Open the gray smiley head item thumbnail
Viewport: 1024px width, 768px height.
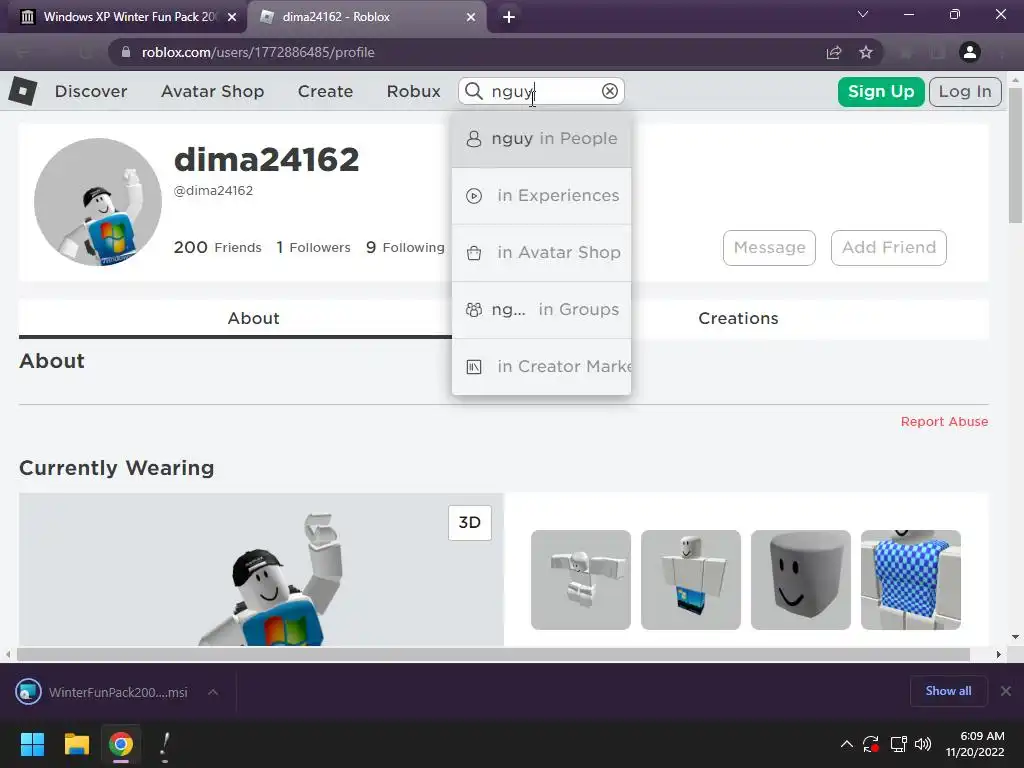pos(801,580)
